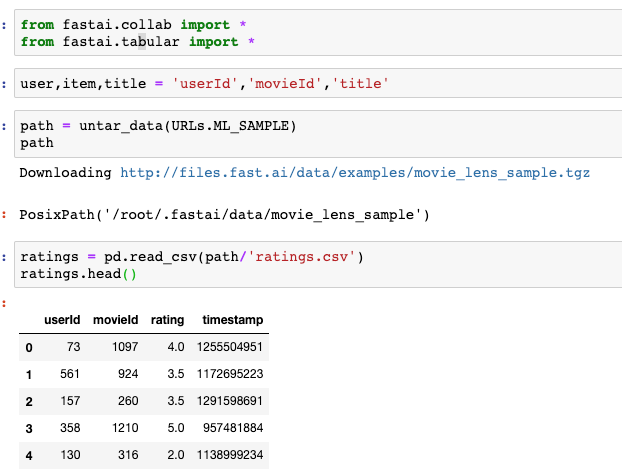This screenshot has width=622, height=476.
Task: Select timestamp value 957481884
Action: pyautogui.click(x=233, y=428)
